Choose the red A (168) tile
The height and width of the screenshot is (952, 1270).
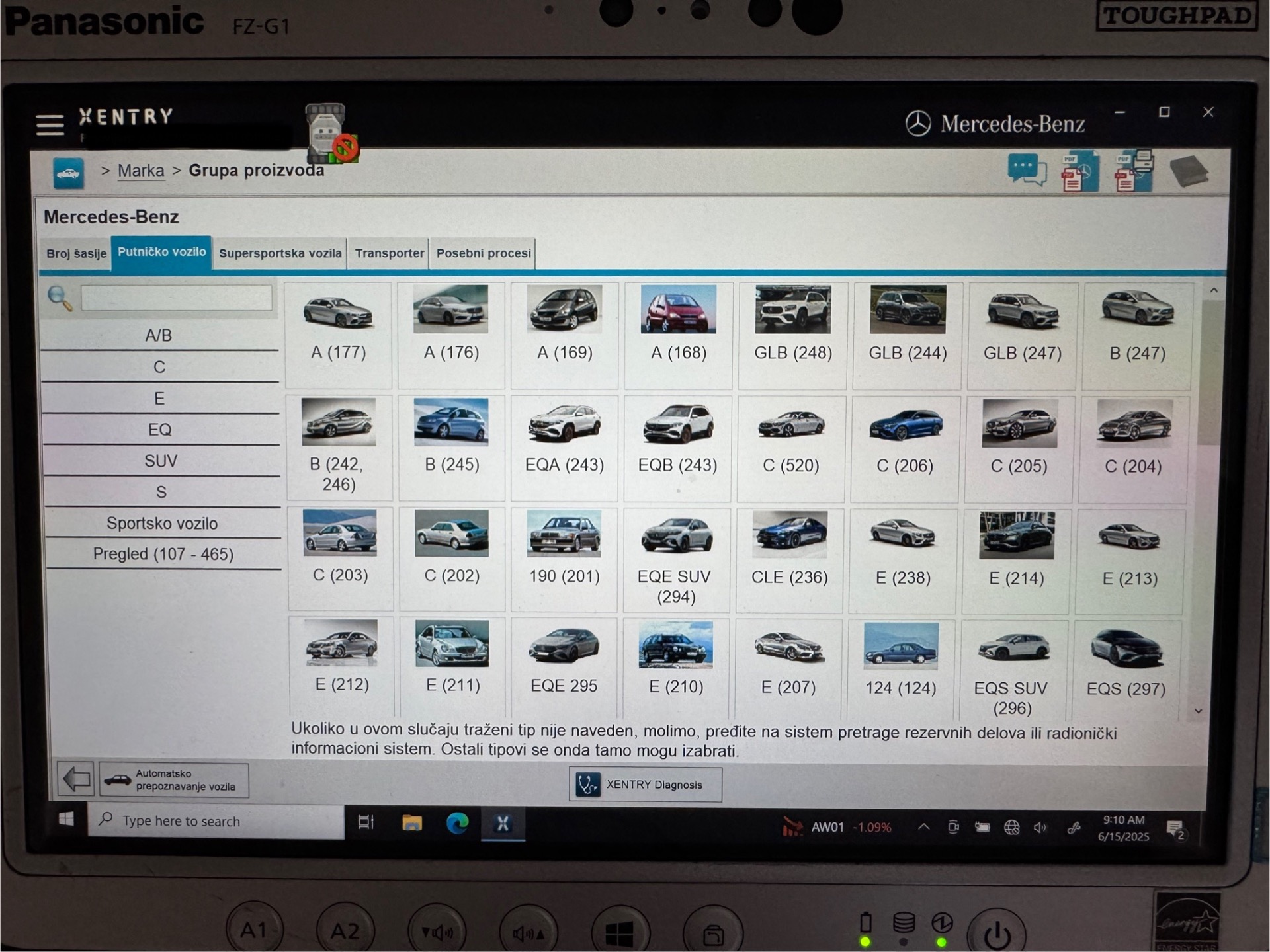click(679, 335)
